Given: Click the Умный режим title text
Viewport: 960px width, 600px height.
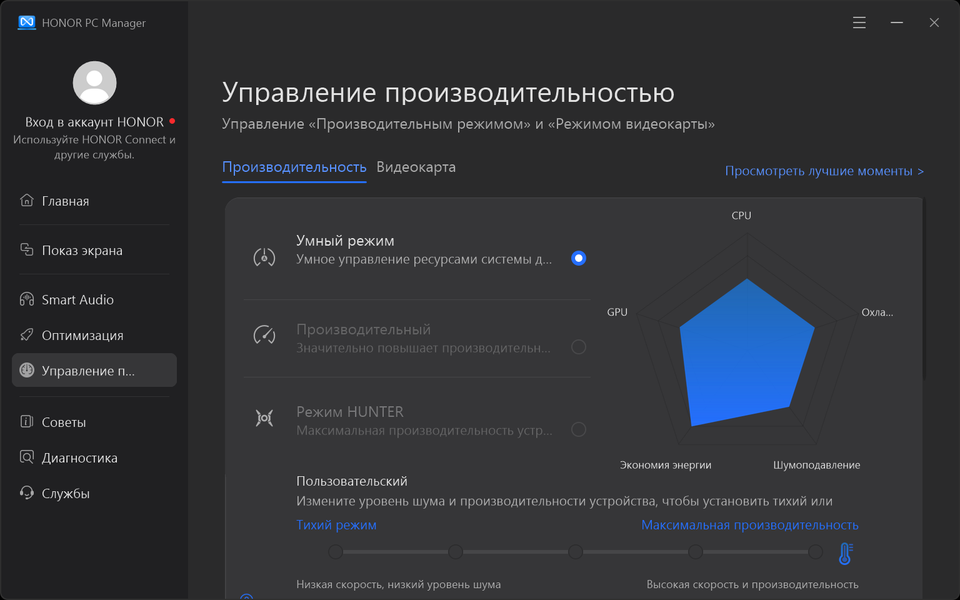Looking at the screenshot, I should (x=345, y=241).
